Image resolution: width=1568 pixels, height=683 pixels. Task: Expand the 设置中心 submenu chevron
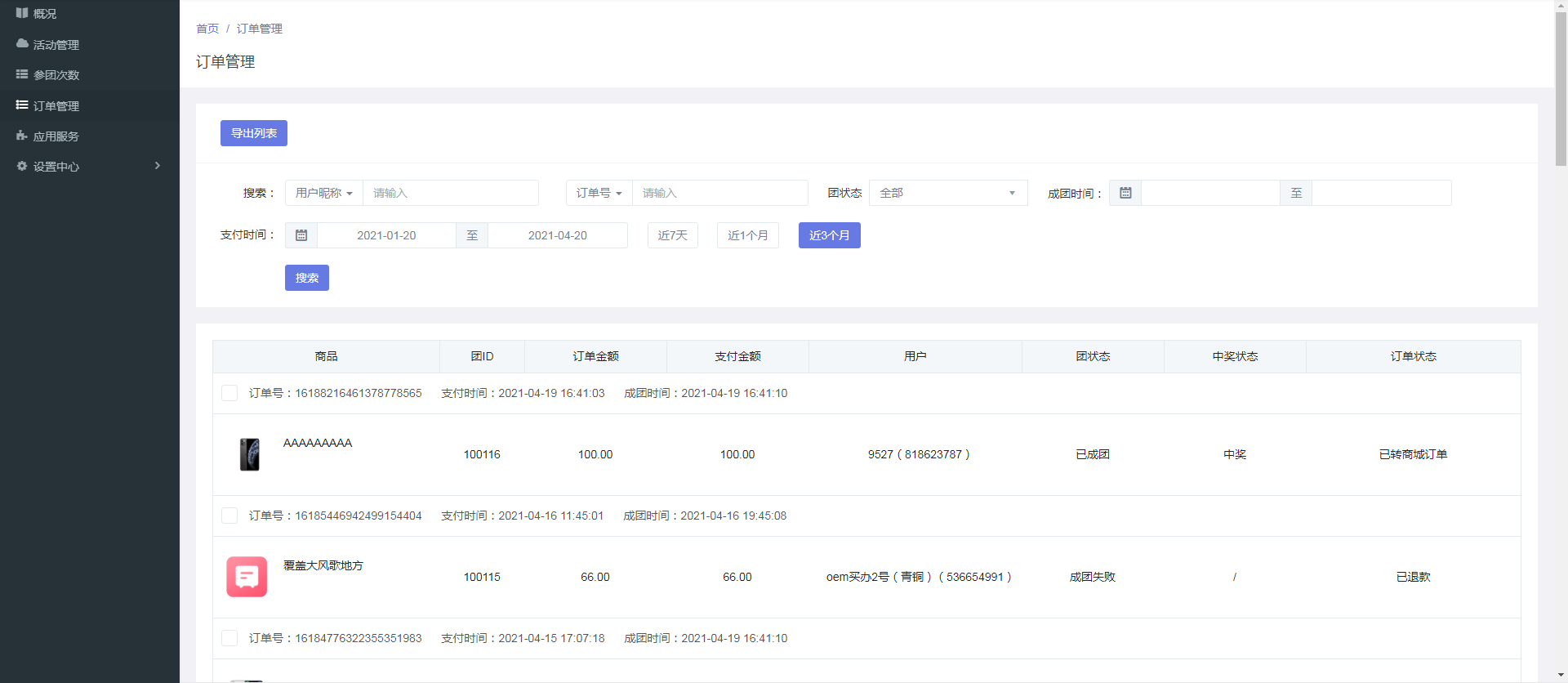(x=158, y=166)
